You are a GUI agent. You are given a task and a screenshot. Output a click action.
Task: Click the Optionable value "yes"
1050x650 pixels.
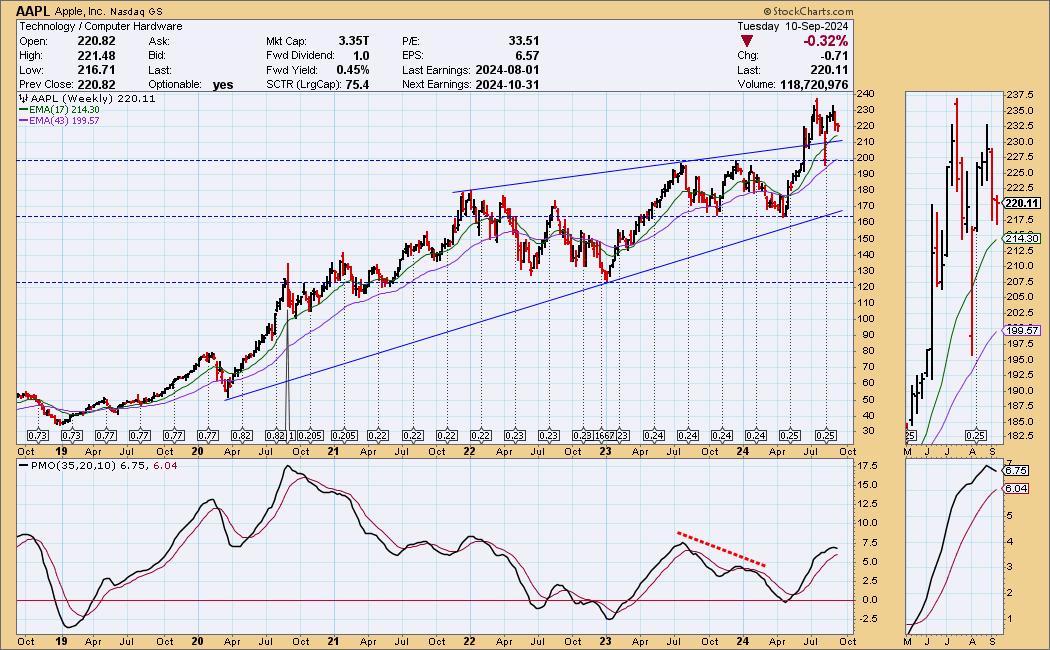click(x=223, y=85)
